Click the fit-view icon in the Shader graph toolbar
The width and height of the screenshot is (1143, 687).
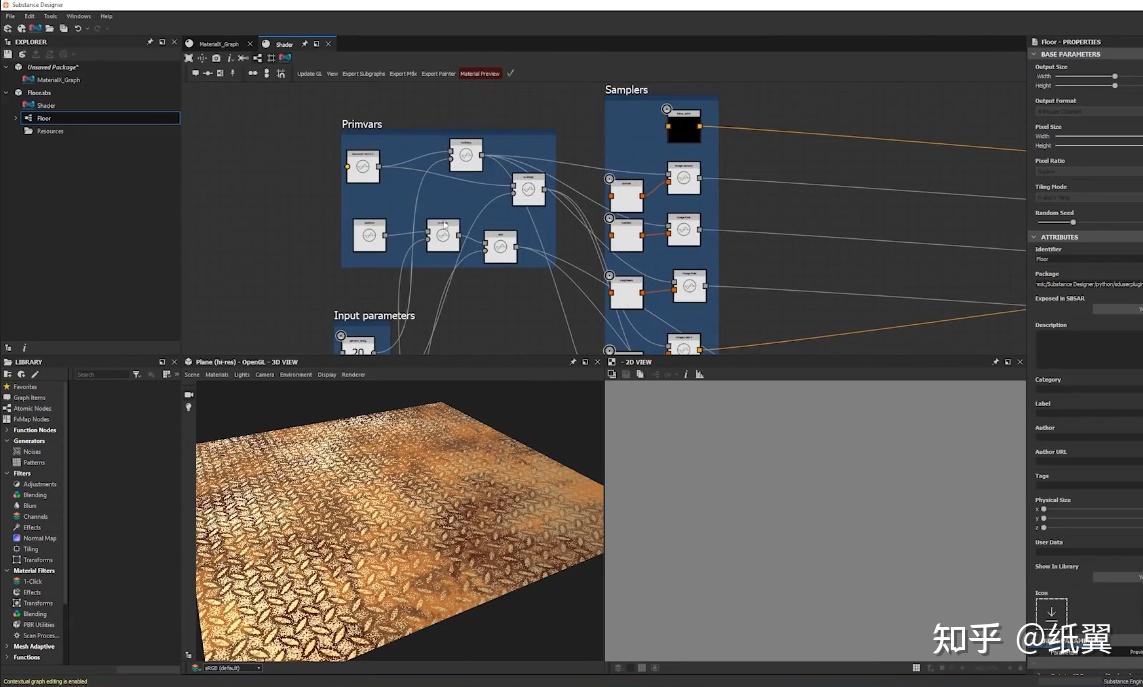(189, 58)
